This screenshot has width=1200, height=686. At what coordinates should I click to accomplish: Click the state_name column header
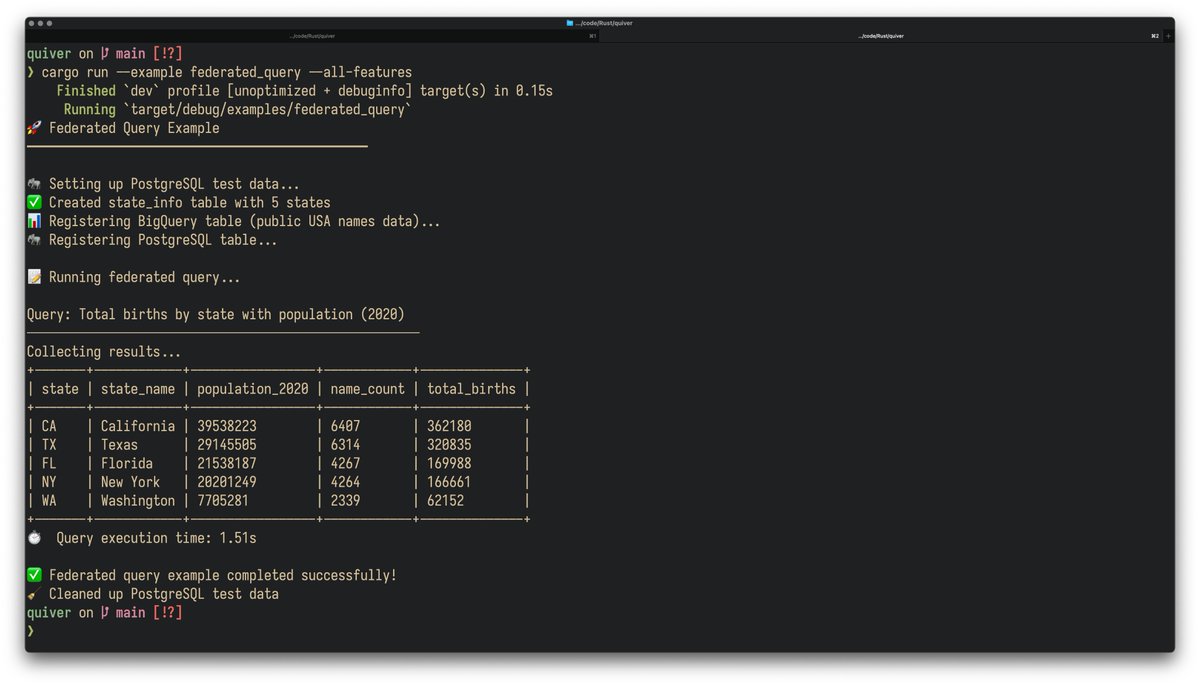[138, 389]
